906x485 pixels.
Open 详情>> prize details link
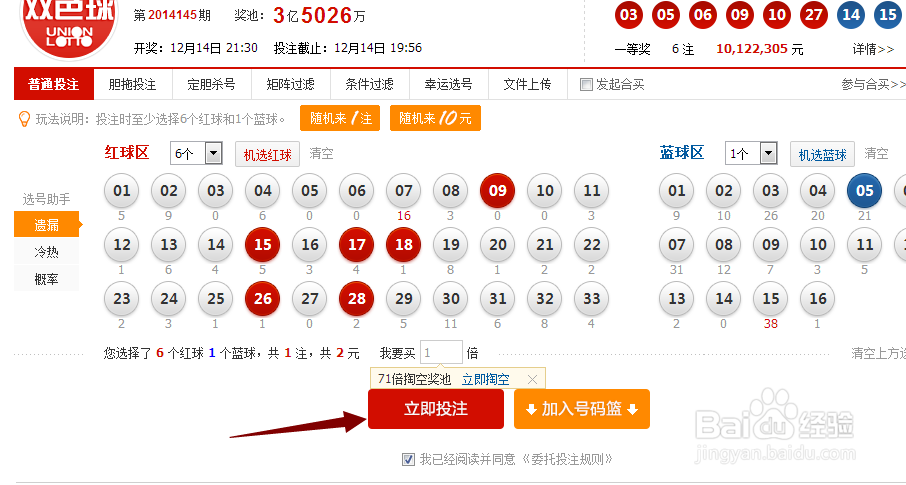tap(873, 49)
